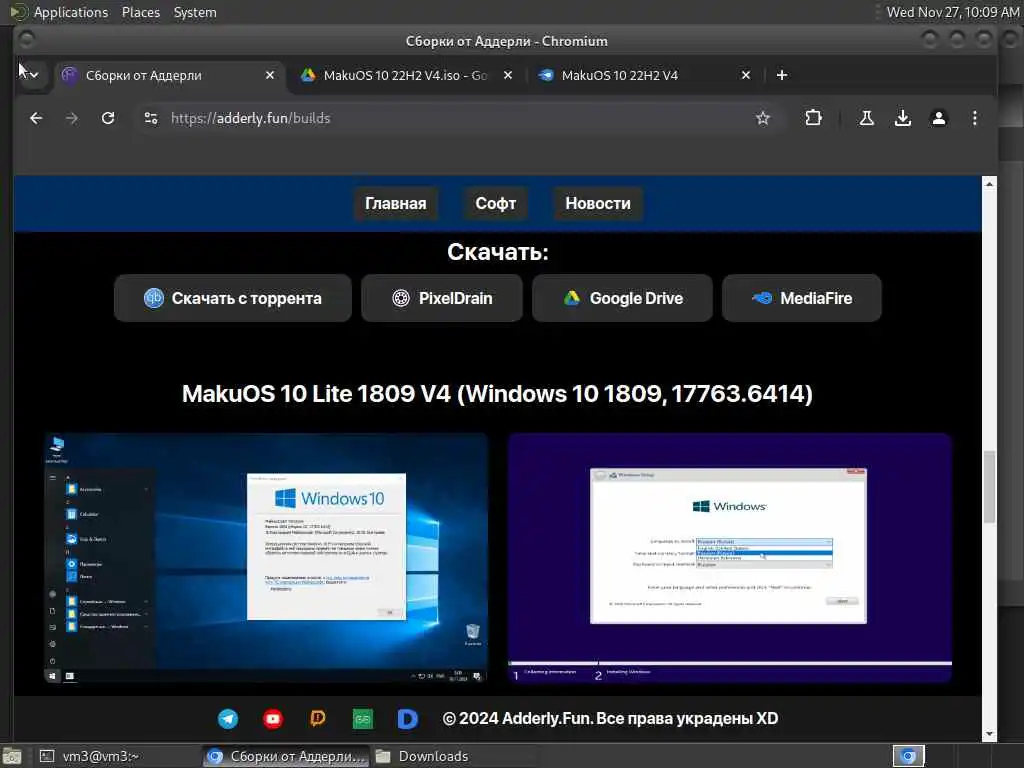The image size is (1024, 768).
Task: Open site information icon in address bar
Action: [151, 118]
